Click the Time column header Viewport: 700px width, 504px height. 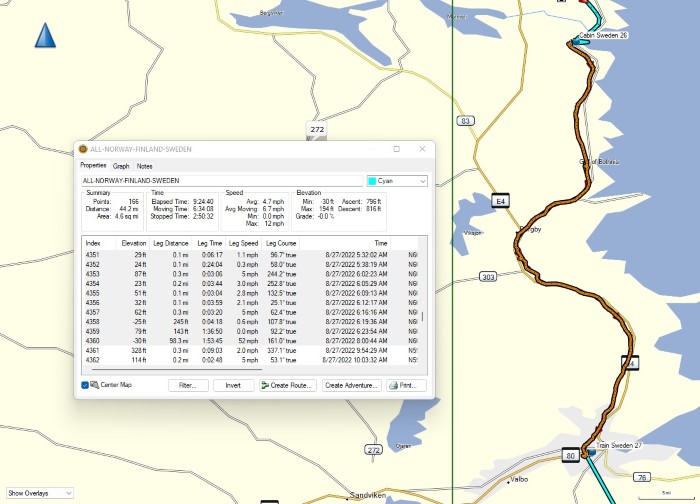[345, 243]
